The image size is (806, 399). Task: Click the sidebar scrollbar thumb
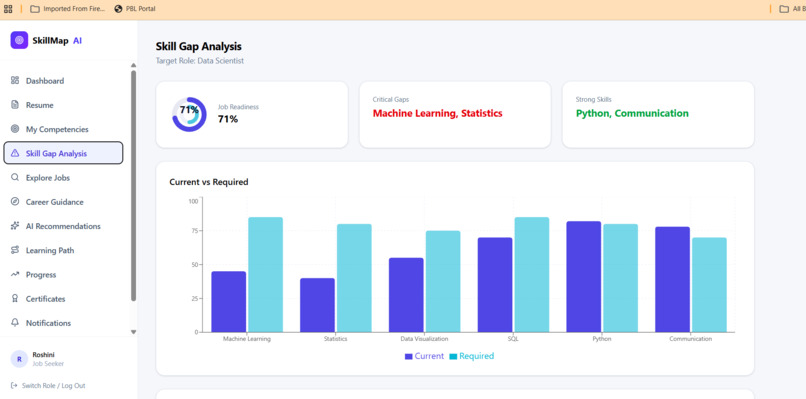tap(134, 185)
